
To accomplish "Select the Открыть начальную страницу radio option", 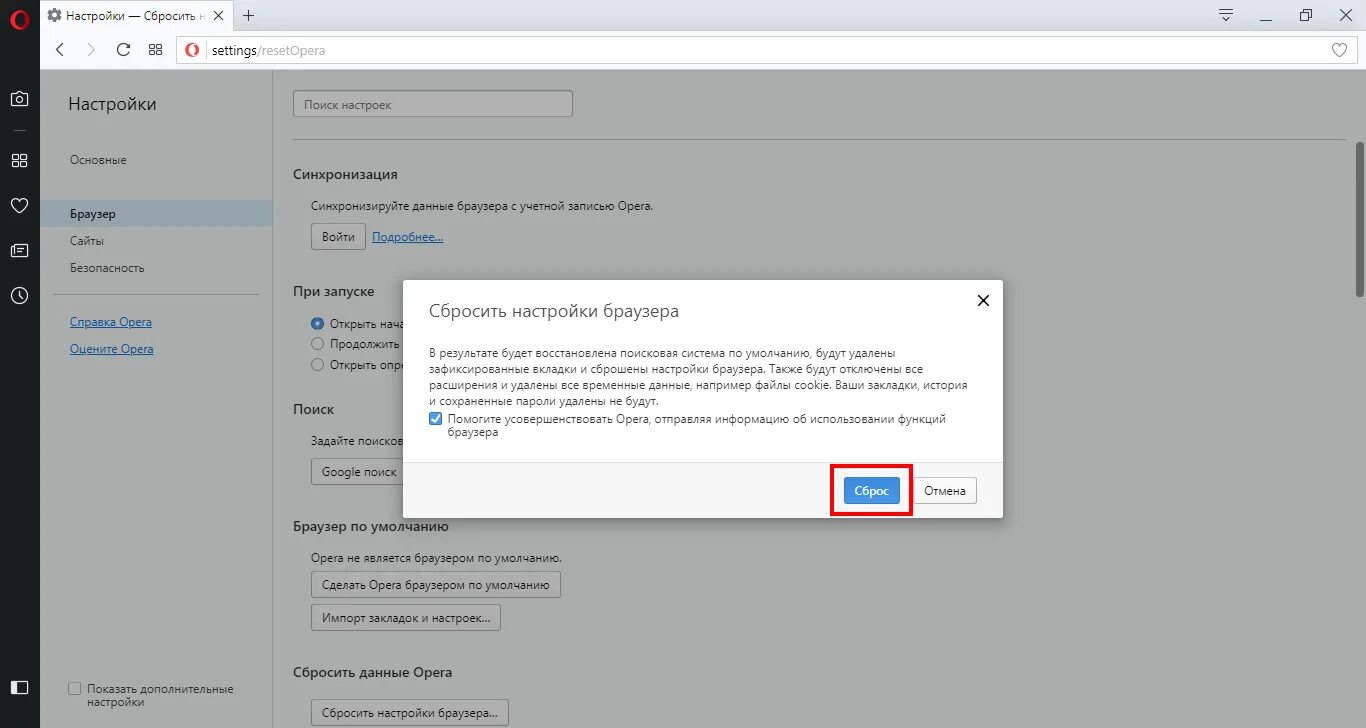I will click(318, 324).
